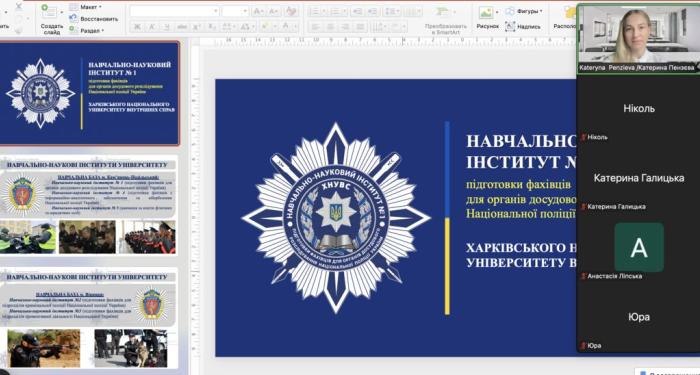700x375 pixels.
Task: Select the third slide thumbnail with shooting photo
Action: pos(88,318)
